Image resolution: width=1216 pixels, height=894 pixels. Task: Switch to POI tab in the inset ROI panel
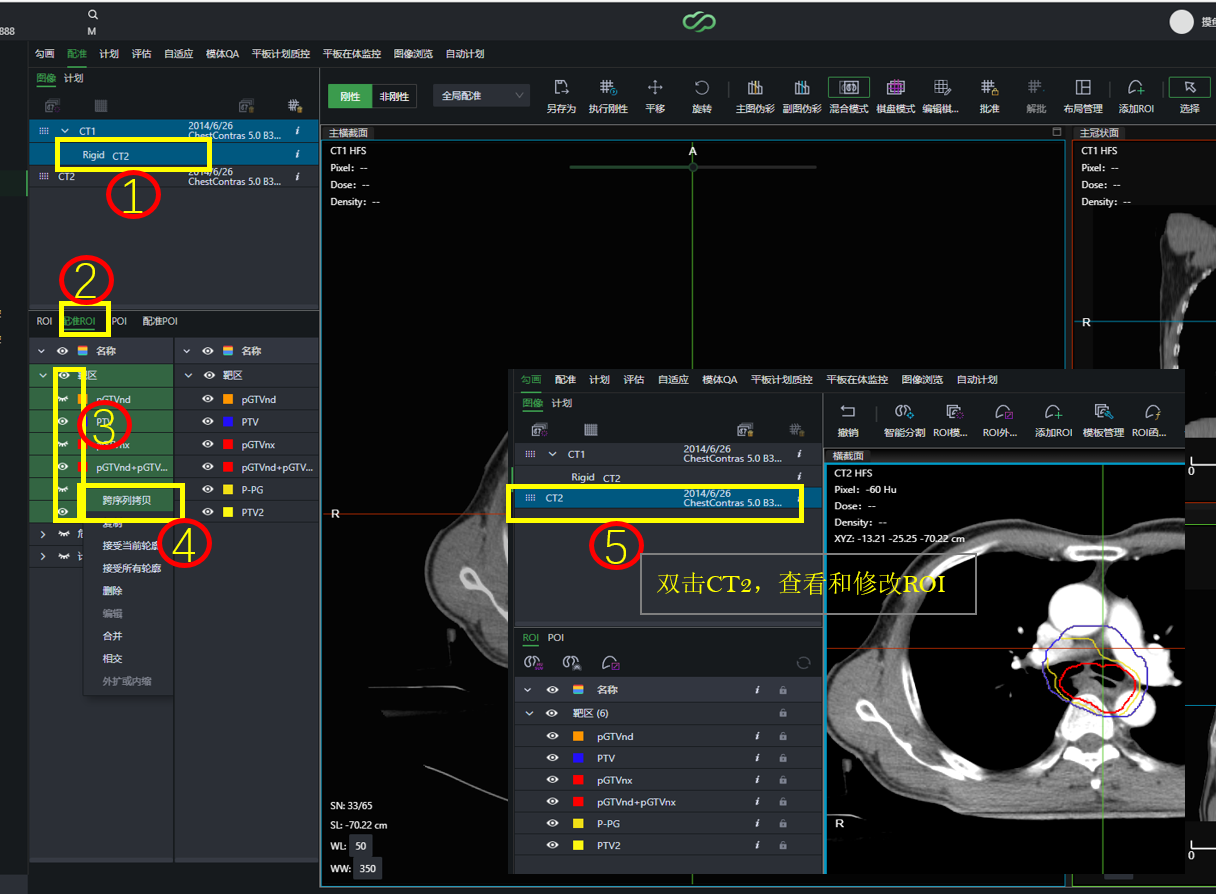coord(556,637)
